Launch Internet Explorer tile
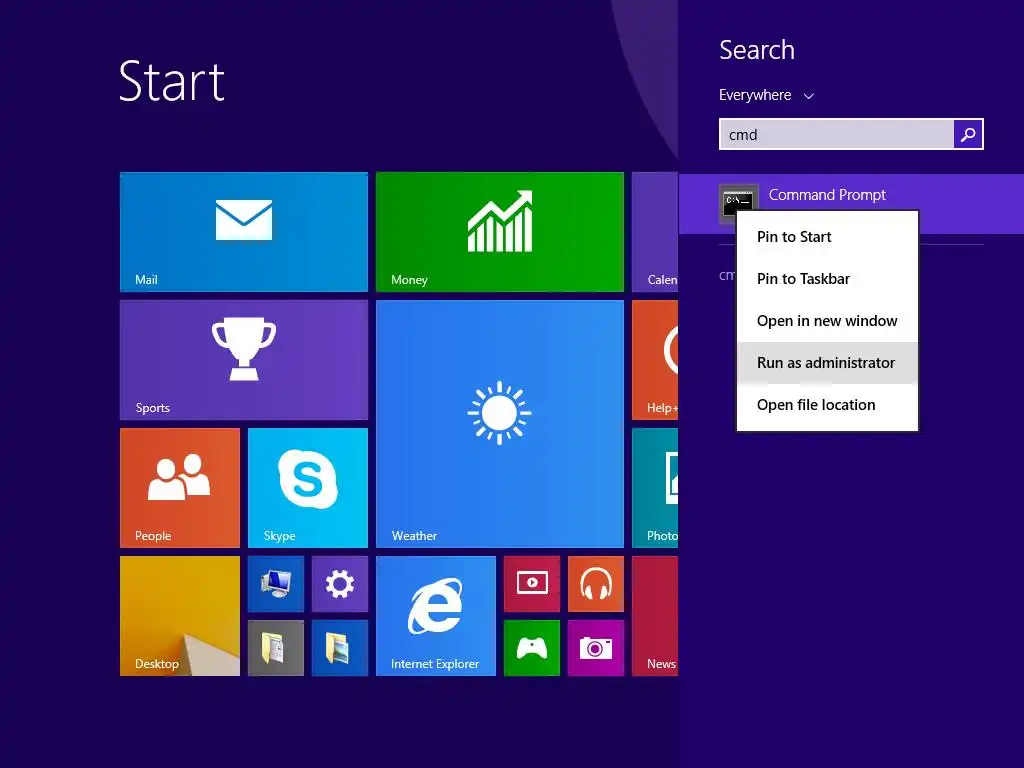This screenshot has height=768, width=1024. coord(436,616)
